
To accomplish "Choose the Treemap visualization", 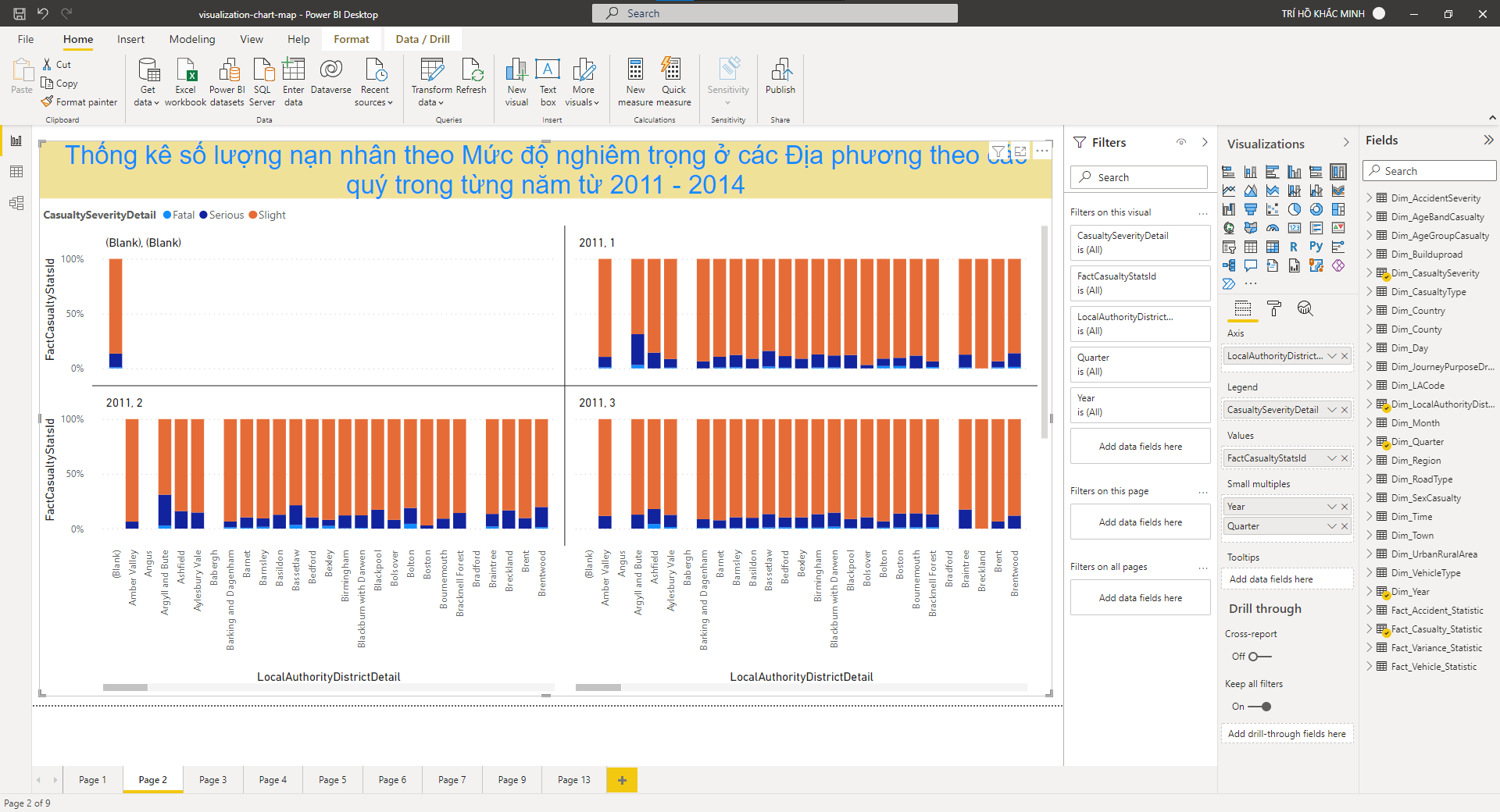I will point(1338,209).
